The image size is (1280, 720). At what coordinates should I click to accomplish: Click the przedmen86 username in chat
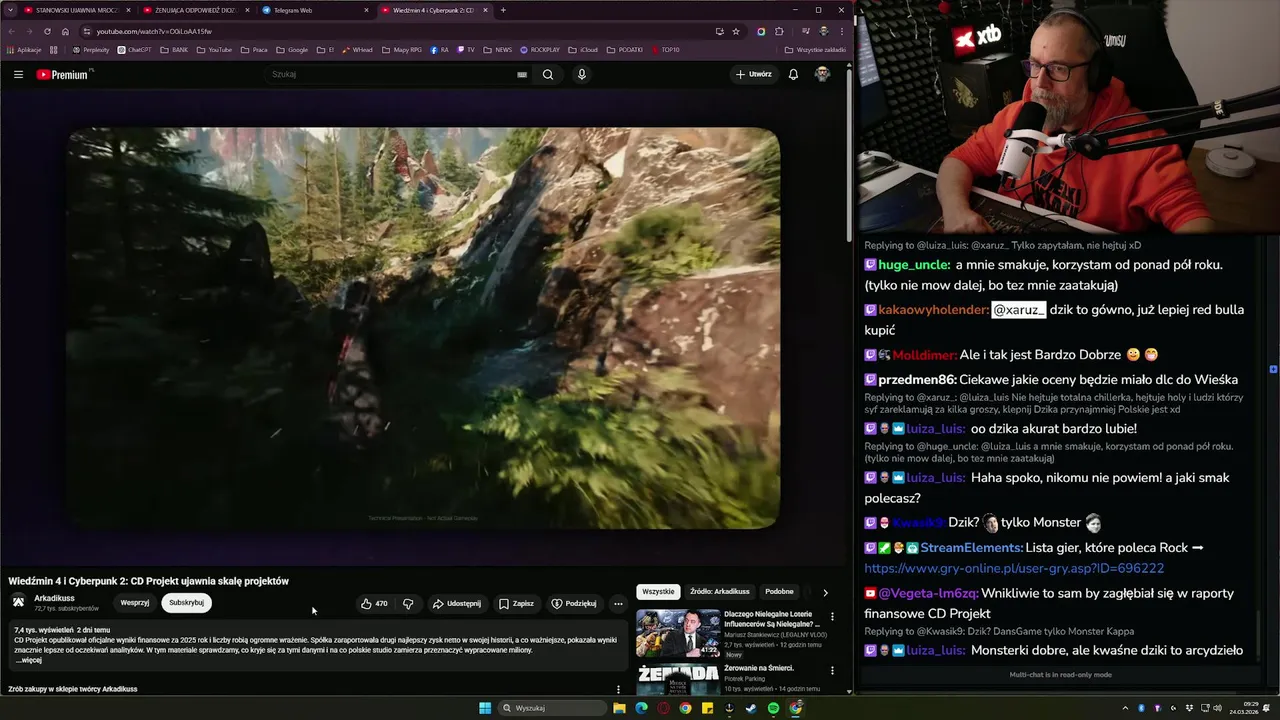(x=918, y=380)
